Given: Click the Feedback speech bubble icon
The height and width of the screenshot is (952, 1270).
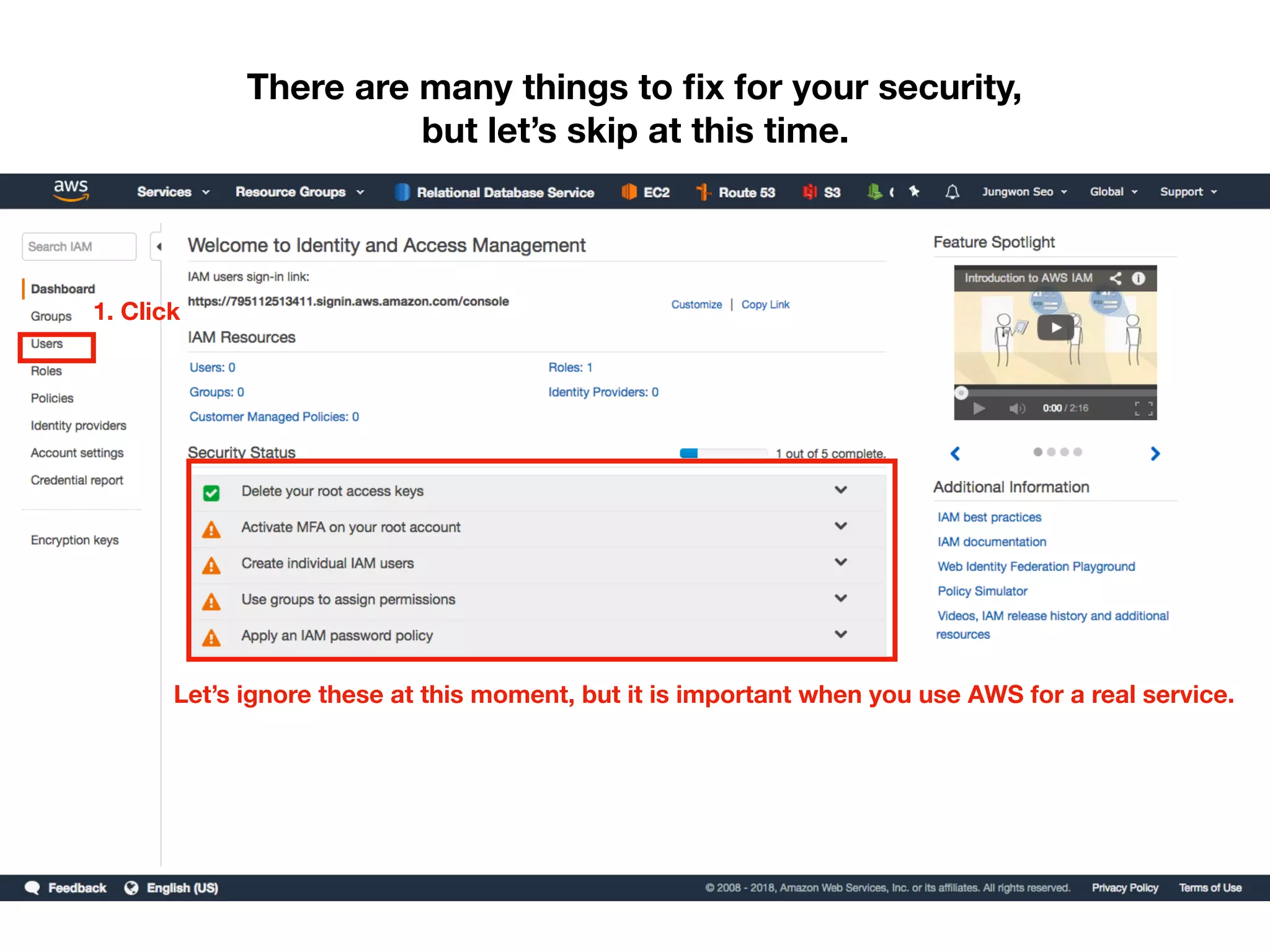Looking at the screenshot, I should (x=32, y=888).
